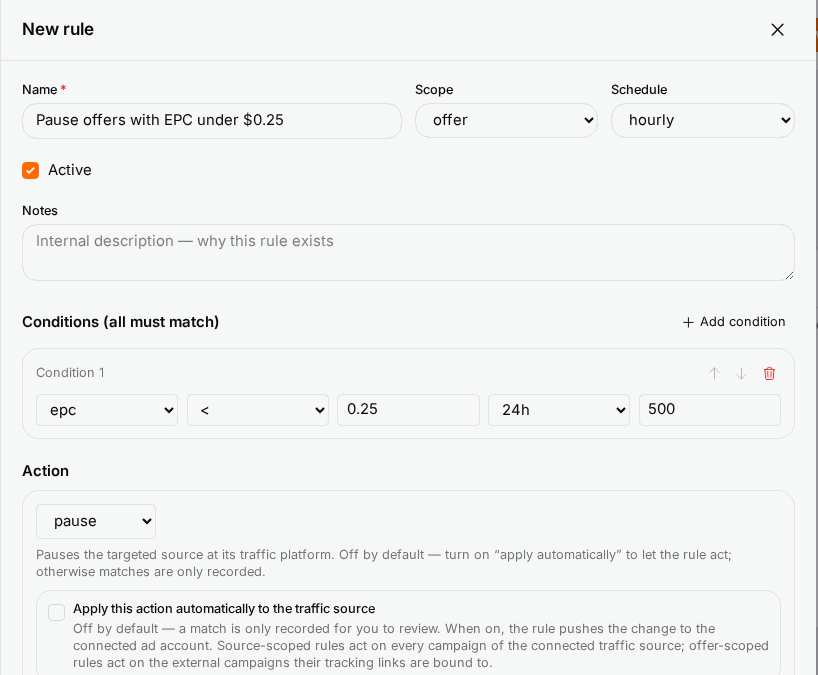Close the New rule dialog
The height and width of the screenshot is (675, 818).
click(x=777, y=30)
